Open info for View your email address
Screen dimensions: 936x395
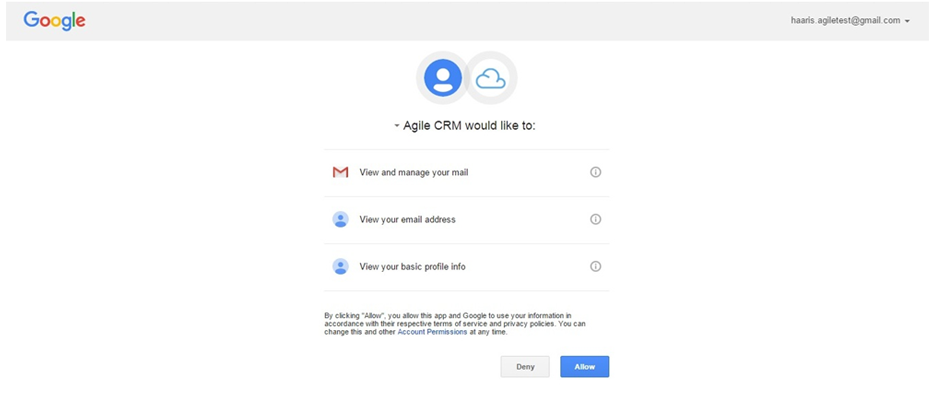(595, 220)
